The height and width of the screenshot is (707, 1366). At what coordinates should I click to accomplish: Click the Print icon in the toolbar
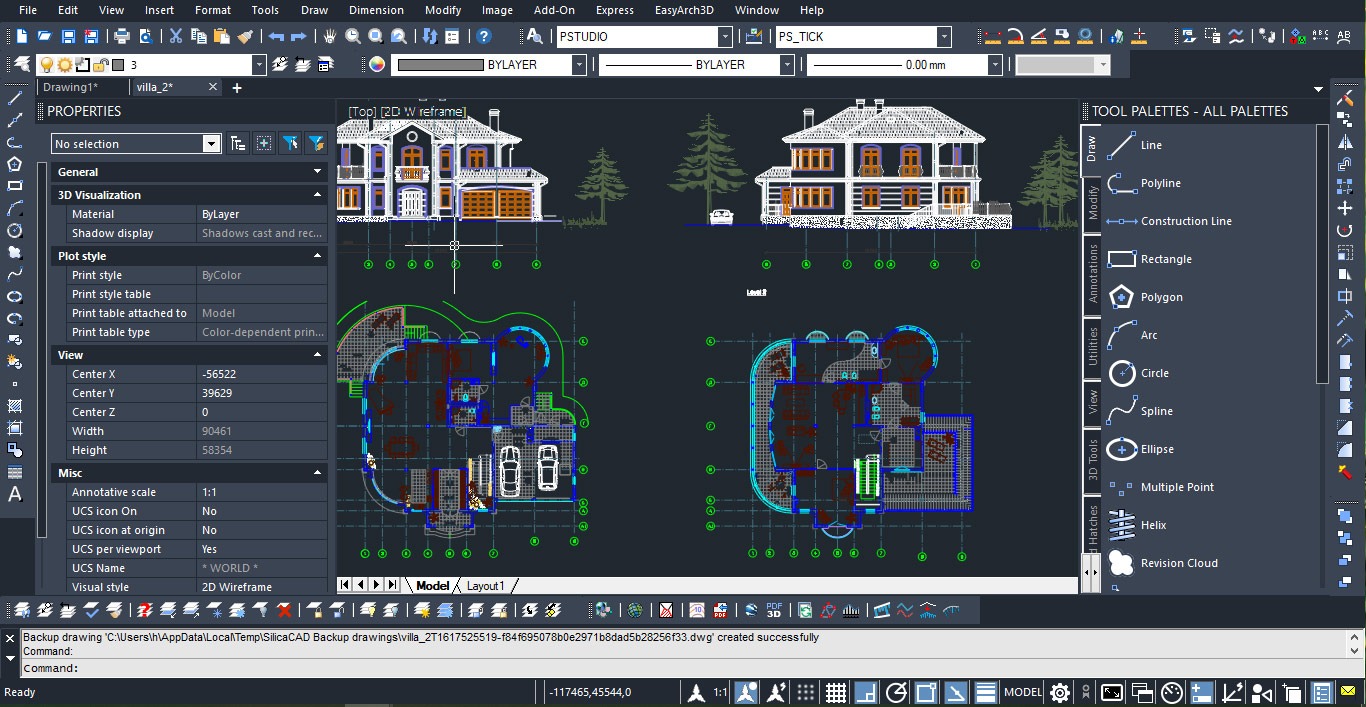click(122, 37)
